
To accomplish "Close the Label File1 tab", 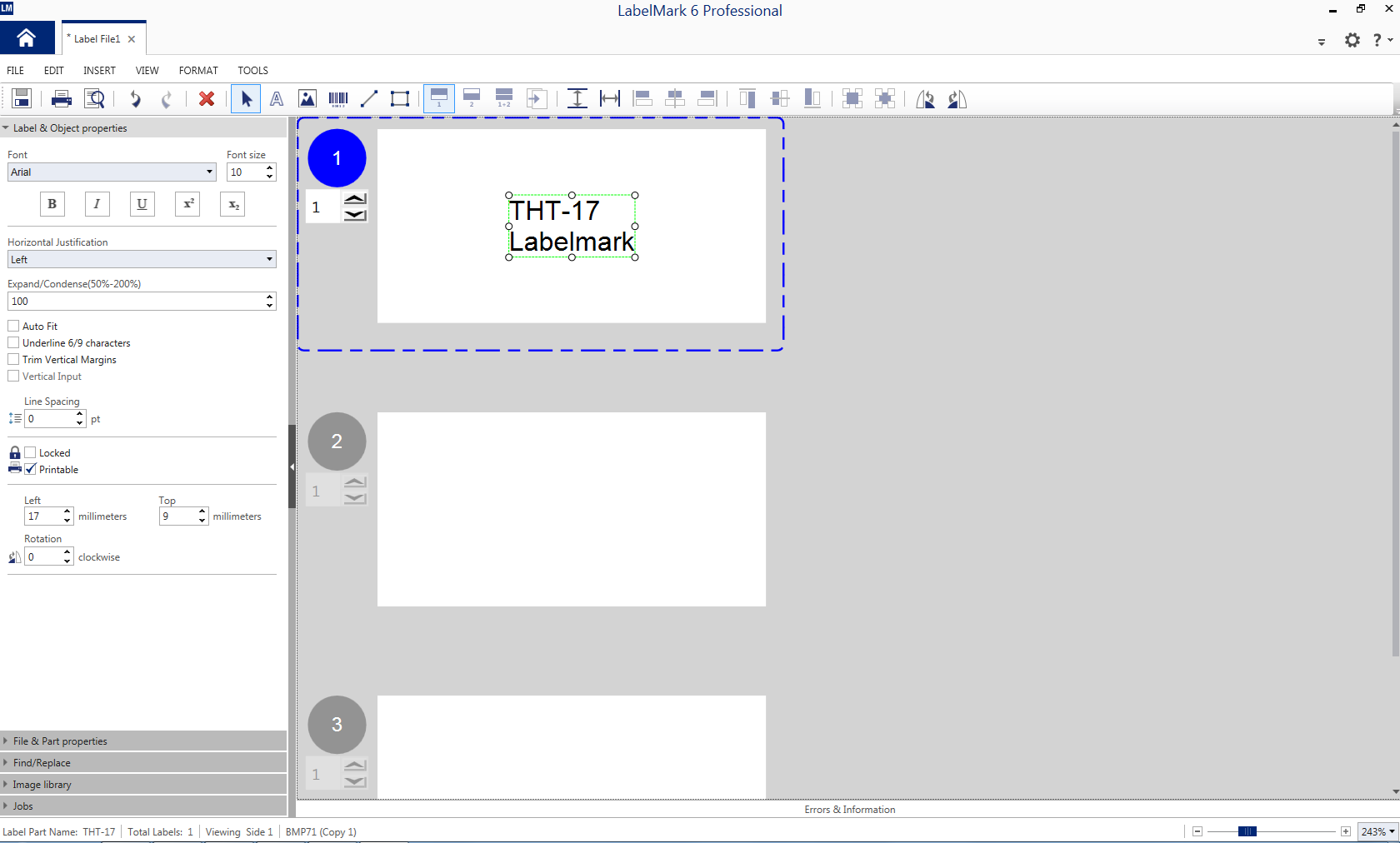I will click(132, 39).
